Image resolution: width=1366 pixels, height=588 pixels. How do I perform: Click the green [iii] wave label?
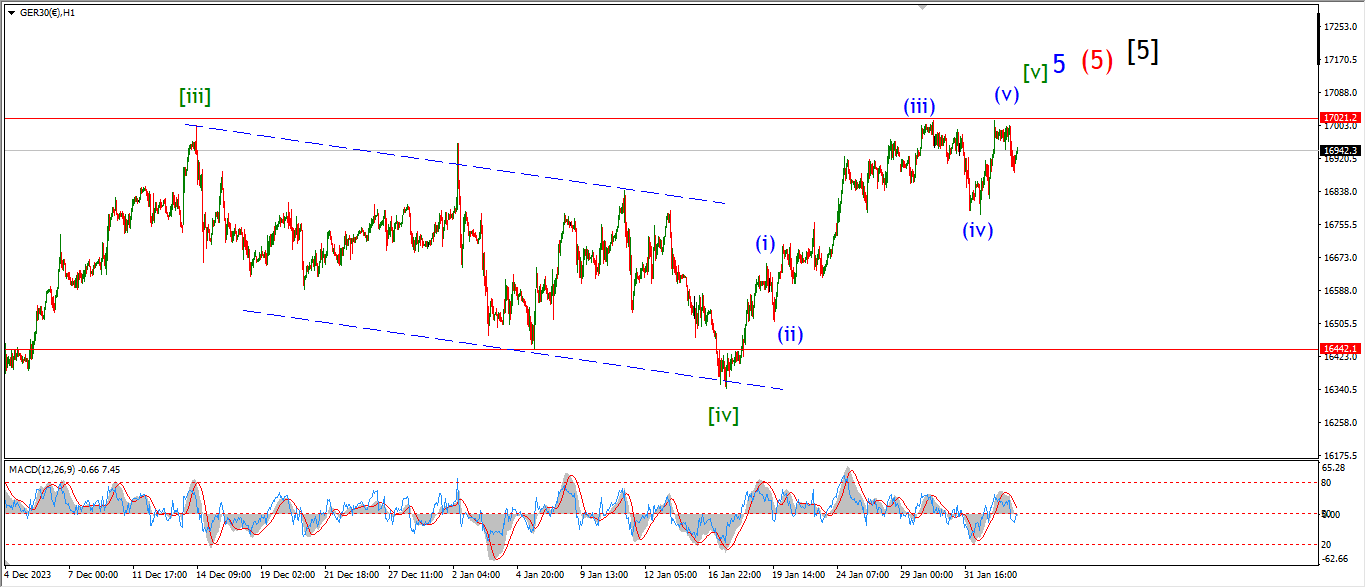(x=195, y=97)
